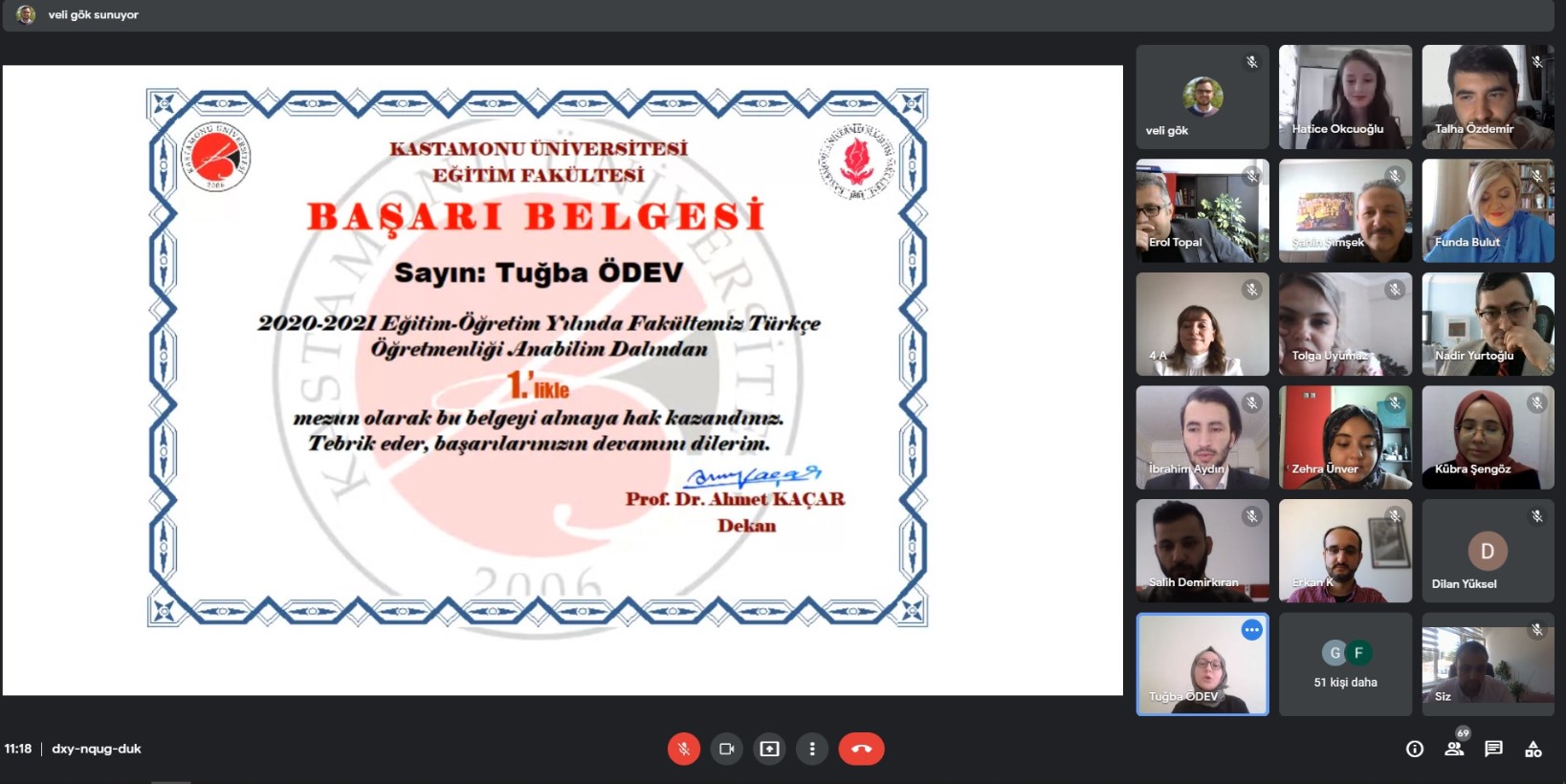The width and height of the screenshot is (1566, 784).
Task: Click the muted mic icon on Talha Özdemir tile
Action: pyautogui.click(x=1536, y=62)
